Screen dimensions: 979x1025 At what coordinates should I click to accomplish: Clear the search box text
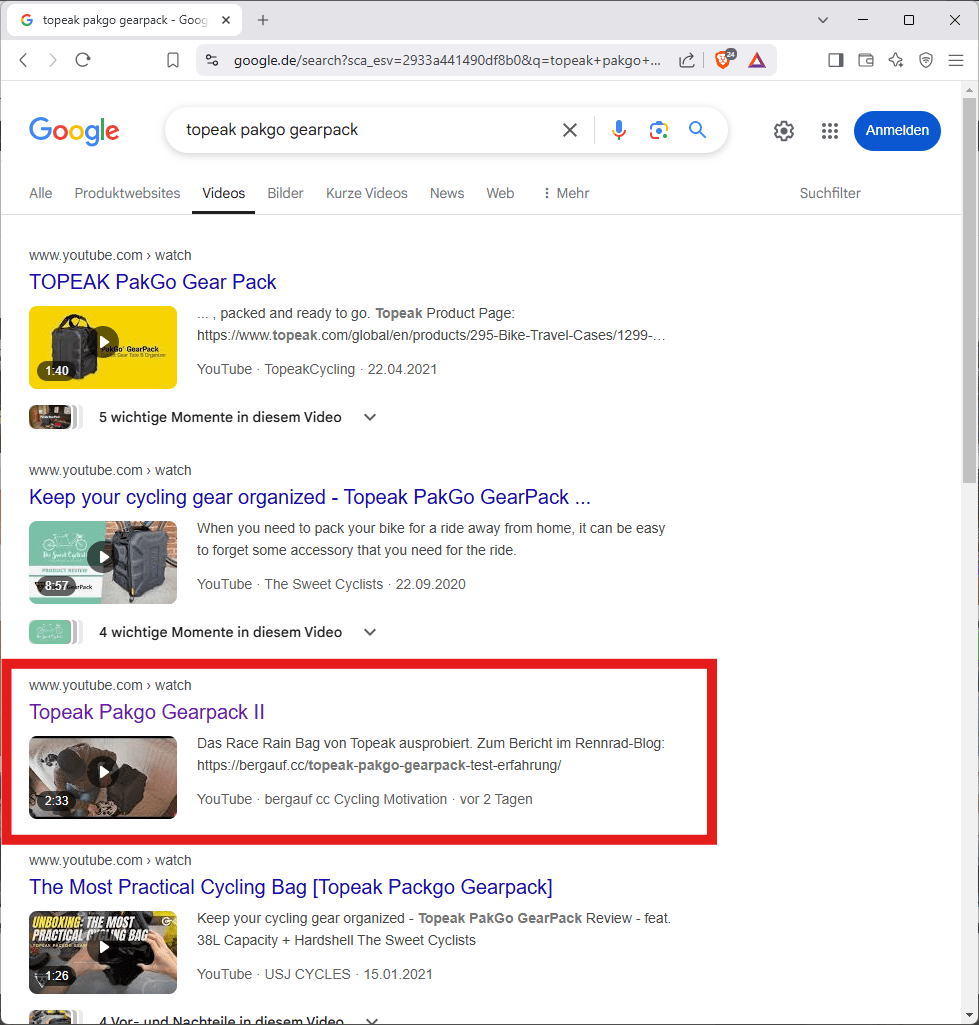tap(570, 130)
